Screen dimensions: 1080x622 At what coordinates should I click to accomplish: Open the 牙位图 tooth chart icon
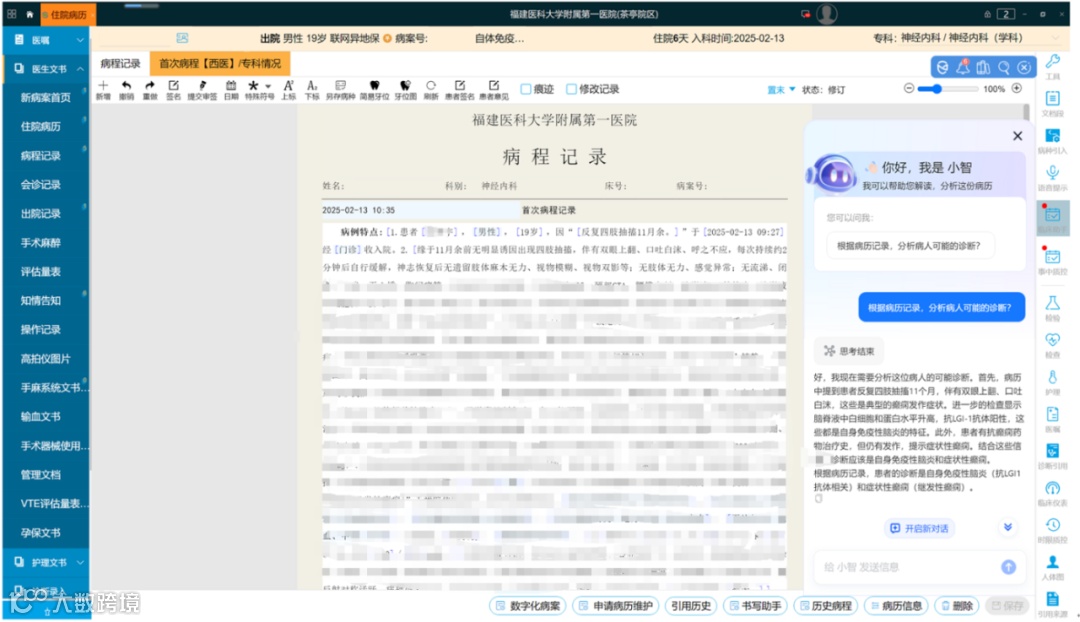tap(405, 86)
